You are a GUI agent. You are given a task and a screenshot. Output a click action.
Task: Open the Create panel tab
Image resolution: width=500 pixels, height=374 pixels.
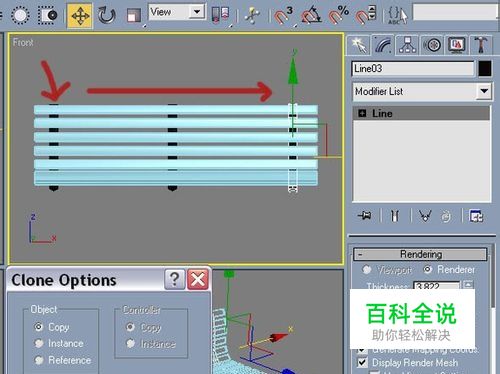[x=358, y=45]
